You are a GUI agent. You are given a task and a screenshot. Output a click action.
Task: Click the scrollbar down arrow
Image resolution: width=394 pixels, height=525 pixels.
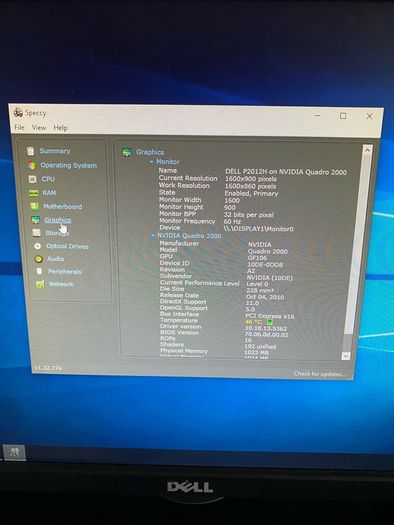346,356
